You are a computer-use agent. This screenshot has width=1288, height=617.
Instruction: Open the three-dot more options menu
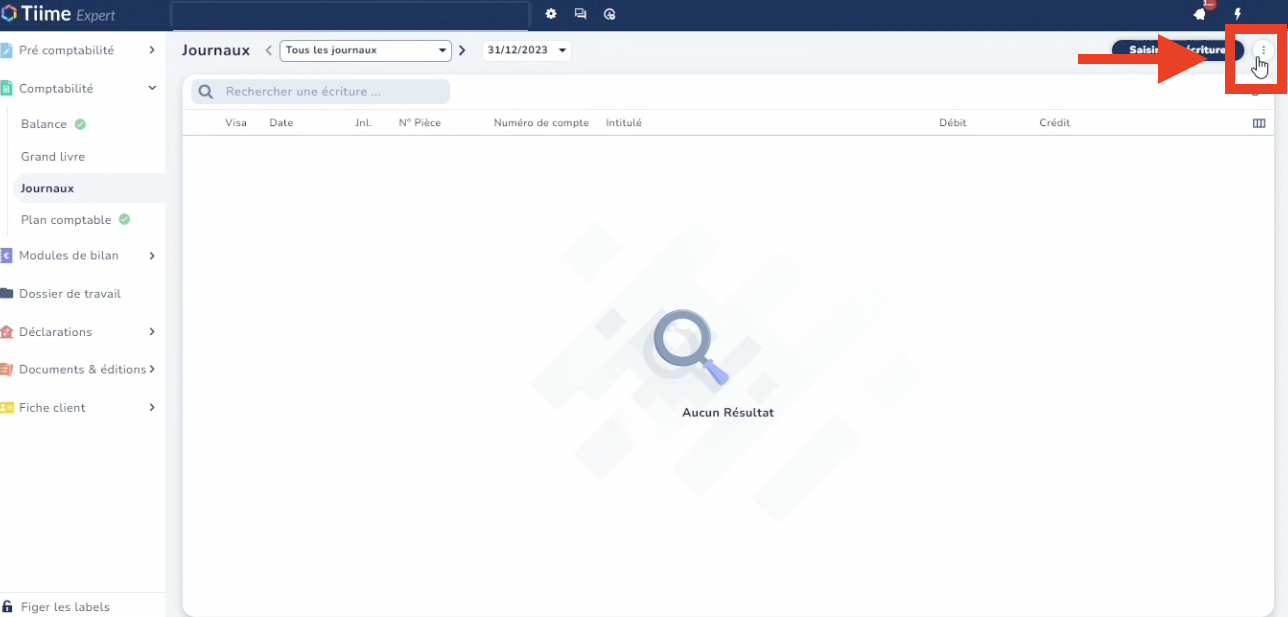click(x=1263, y=50)
